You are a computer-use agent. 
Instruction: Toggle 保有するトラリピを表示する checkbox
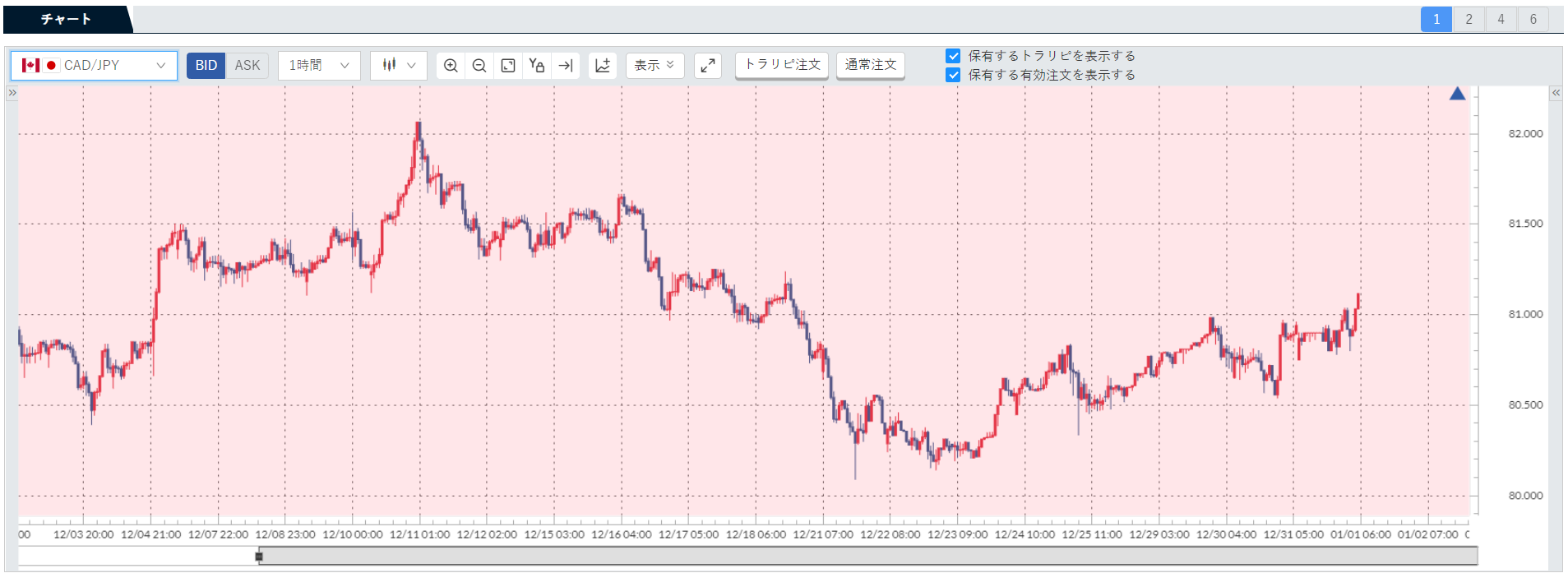[x=953, y=56]
